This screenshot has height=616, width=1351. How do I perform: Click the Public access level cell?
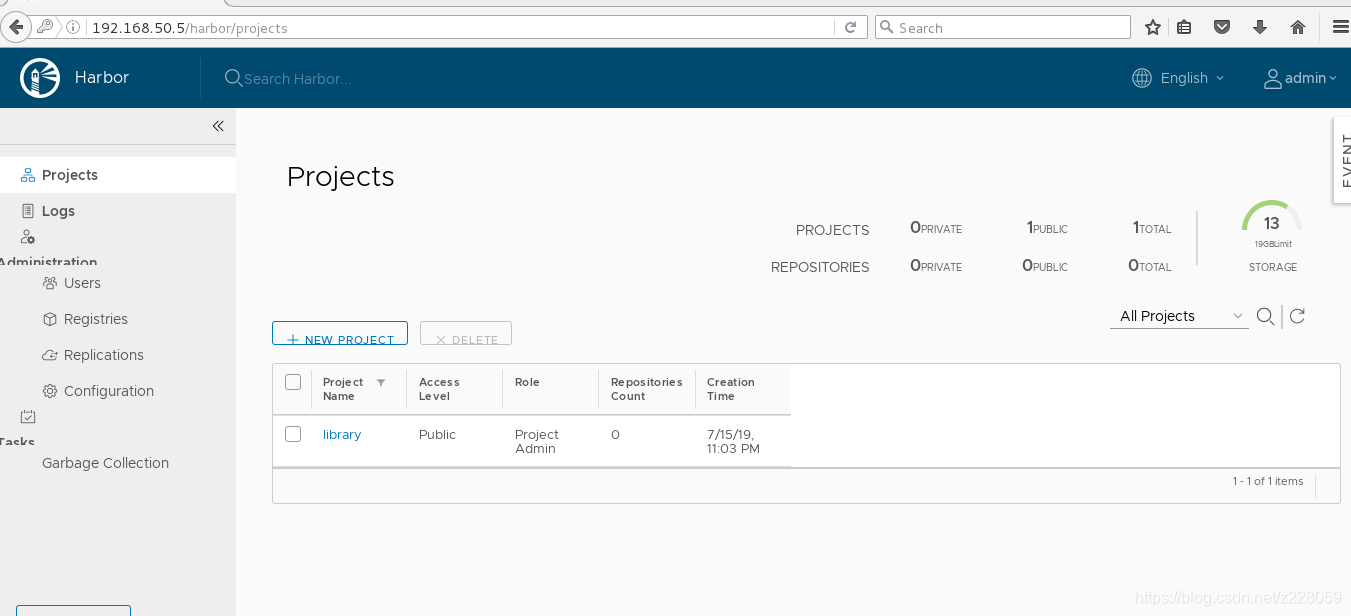click(x=437, y=435)
